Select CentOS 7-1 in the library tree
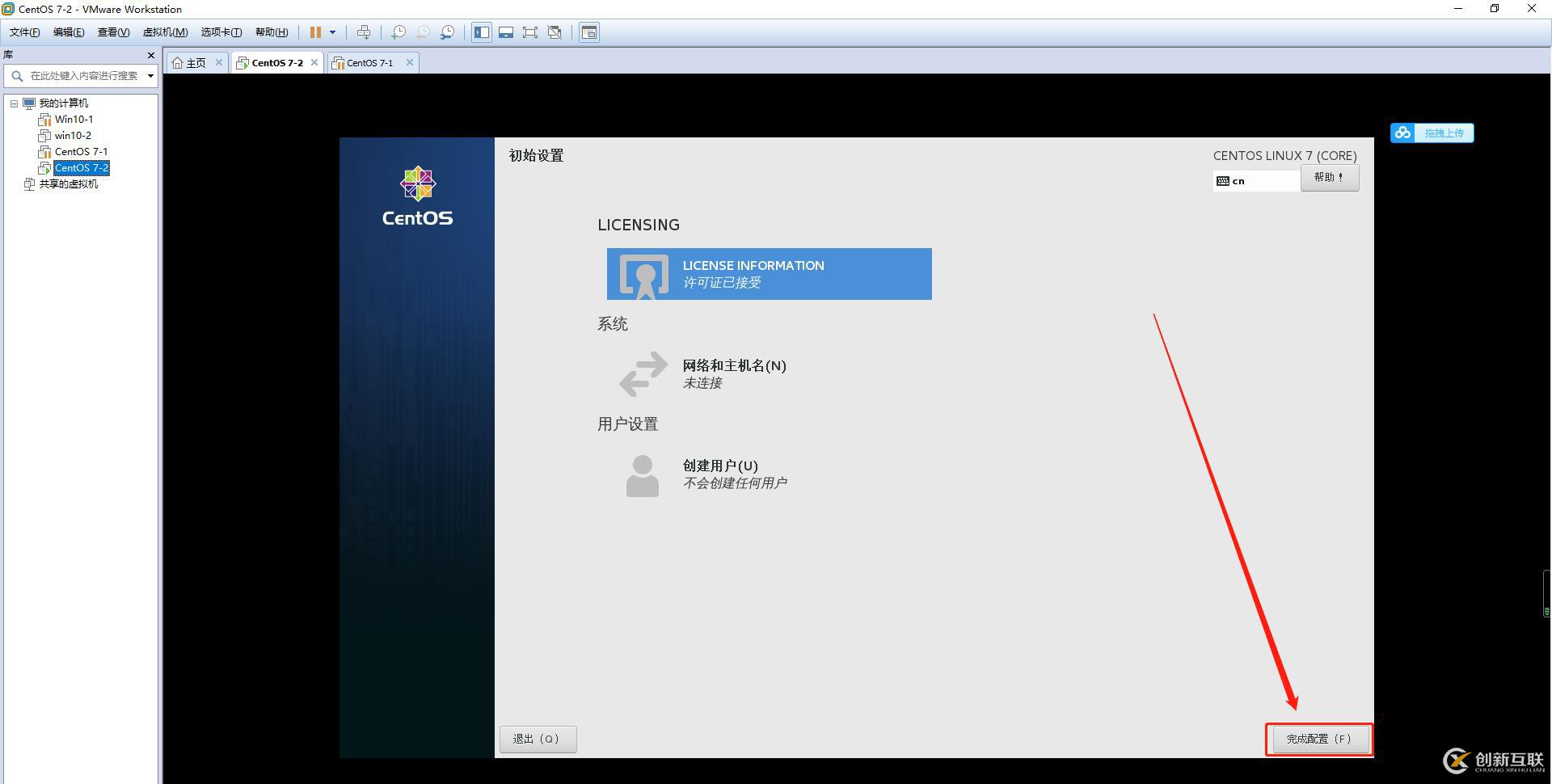 pos(81,152)
